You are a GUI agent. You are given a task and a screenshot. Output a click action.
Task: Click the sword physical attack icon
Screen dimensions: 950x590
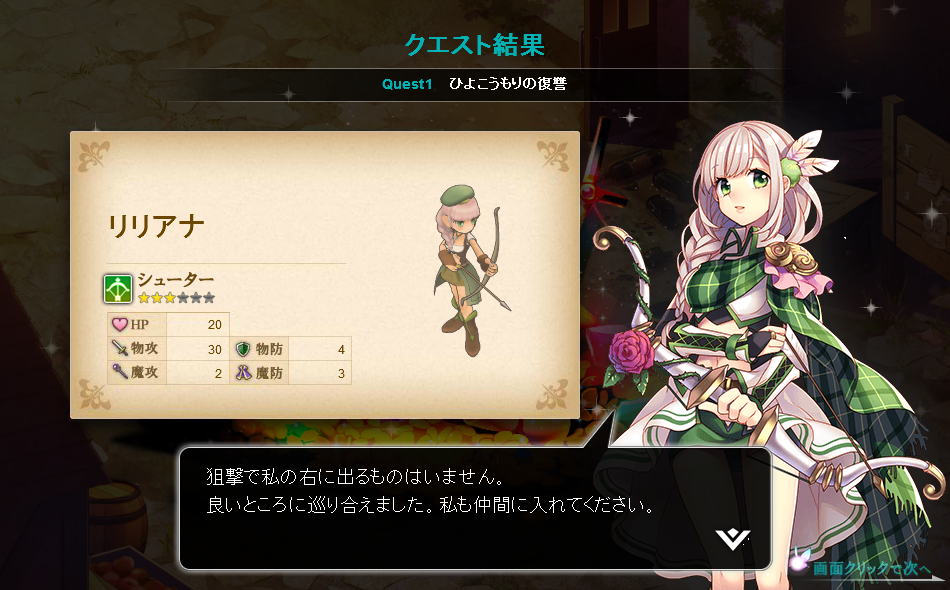click(120, 348)
